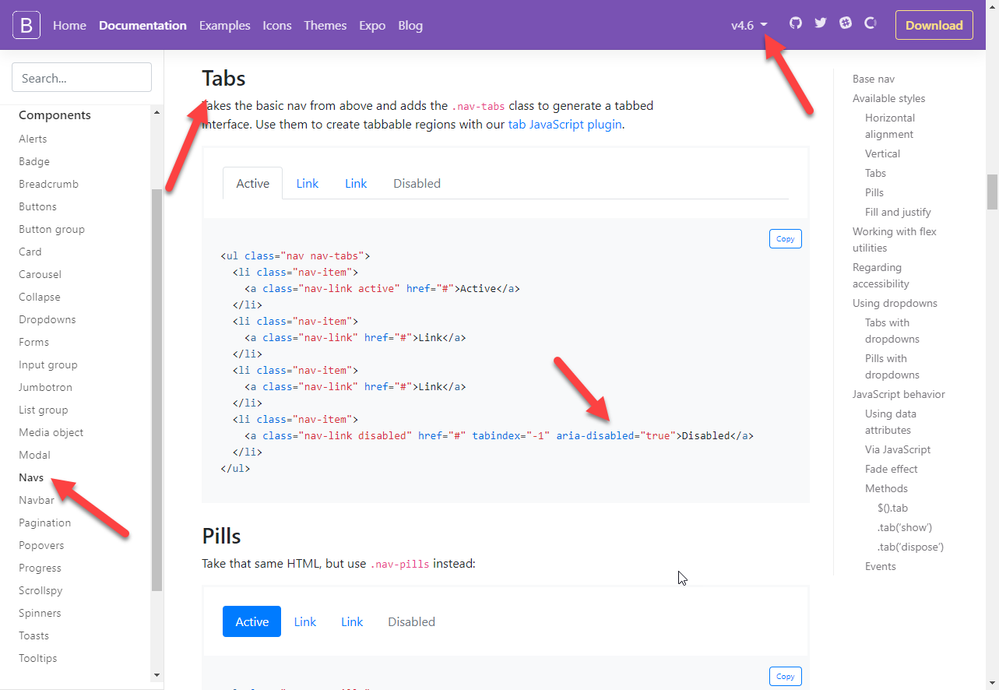
Task: Click the Bootstrap logo icon
Action: (x=26, y=25)
